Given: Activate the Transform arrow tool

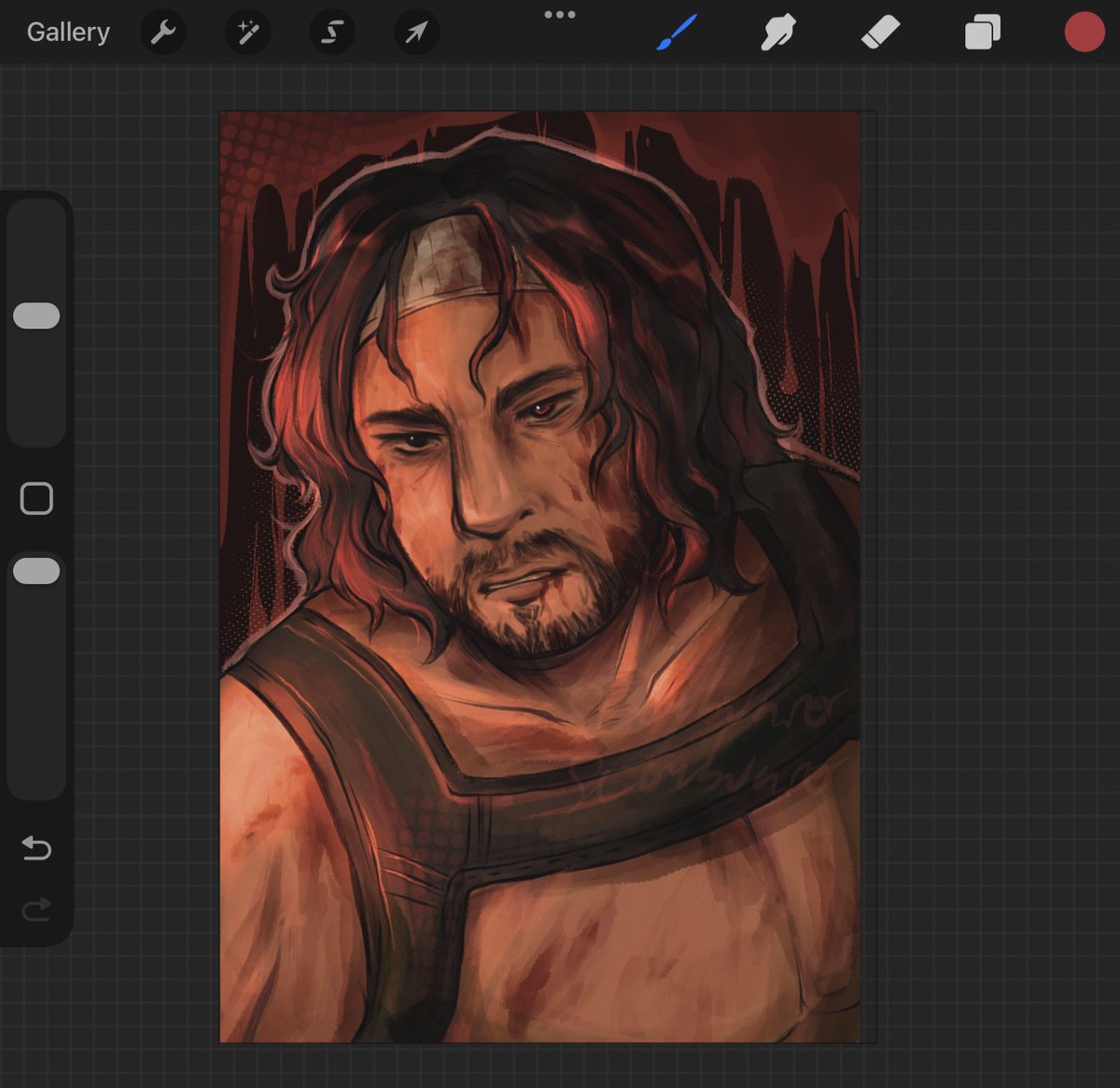Looking at the screenshot, I should [416, 33].
